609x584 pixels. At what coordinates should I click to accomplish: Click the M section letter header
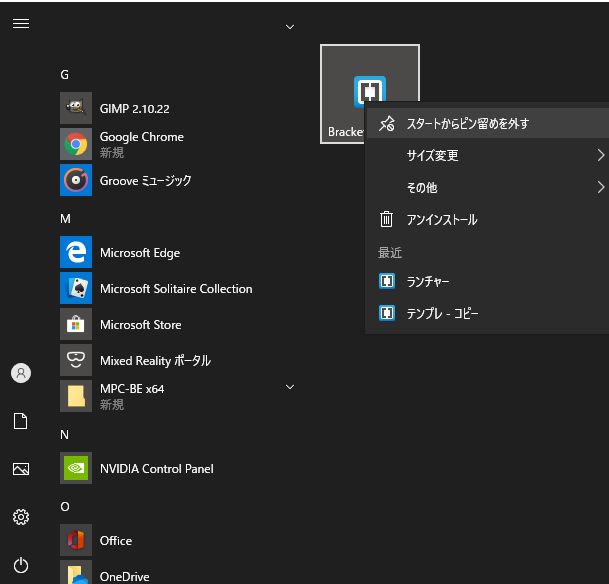[65, 219]
